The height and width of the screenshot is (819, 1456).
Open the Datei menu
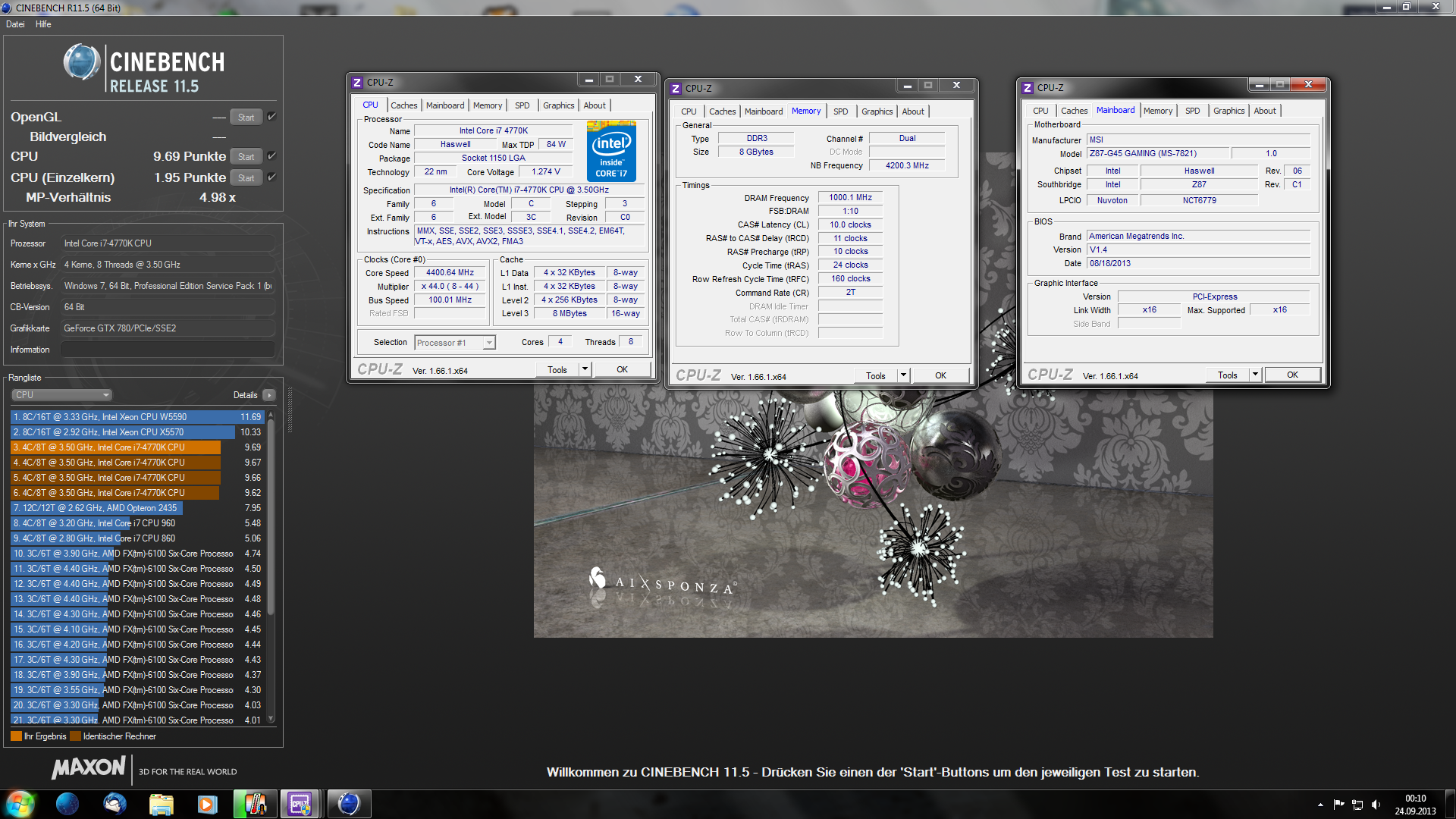coord(15,24)
